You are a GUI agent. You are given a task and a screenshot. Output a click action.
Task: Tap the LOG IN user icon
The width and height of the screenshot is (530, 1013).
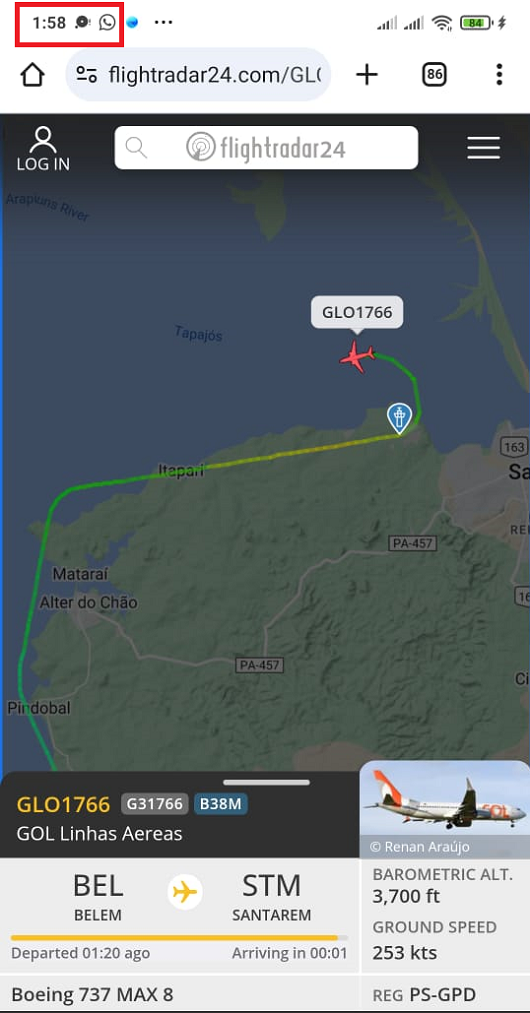43,149
